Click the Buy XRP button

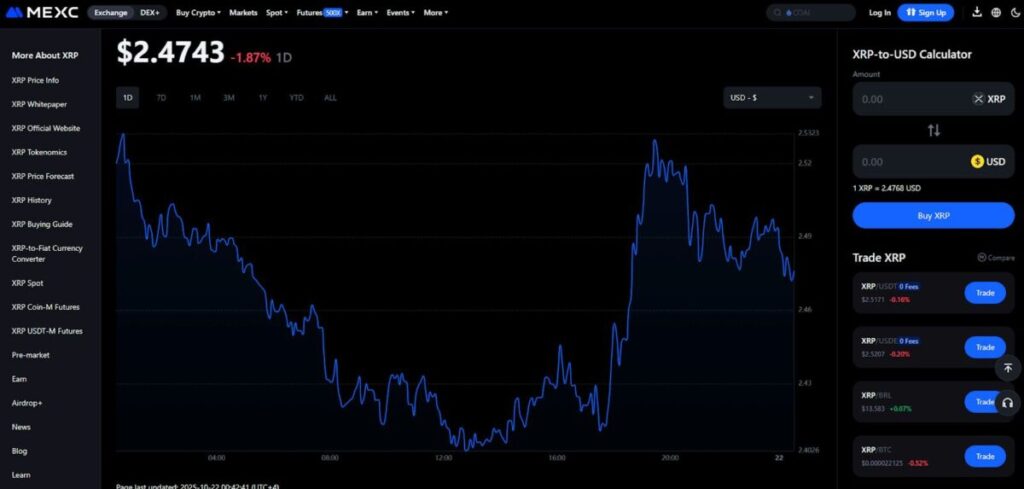click(x=933, y=215)
